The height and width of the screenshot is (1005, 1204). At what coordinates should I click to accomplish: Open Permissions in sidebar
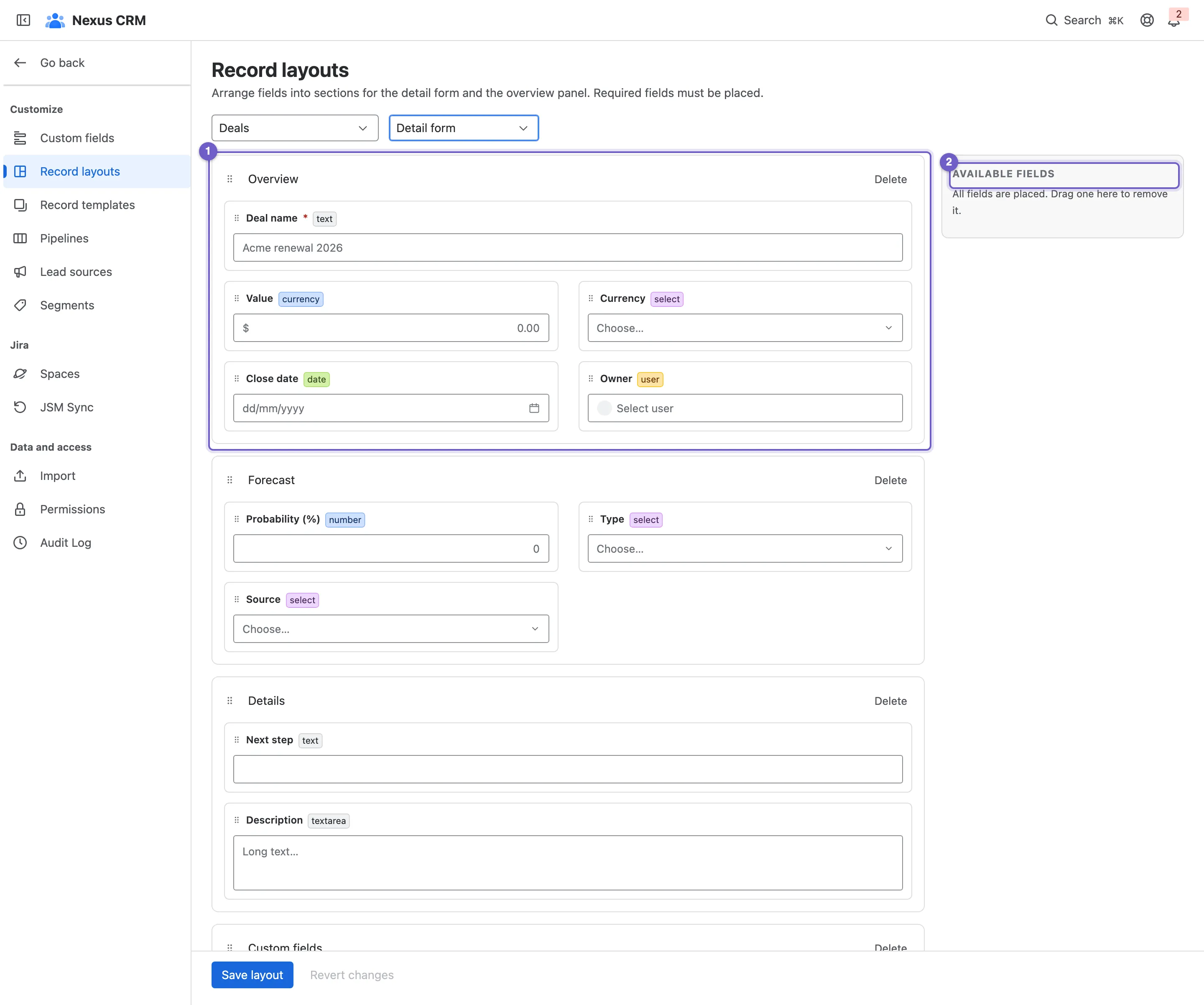pyautogui.click(x=97, y=509)
